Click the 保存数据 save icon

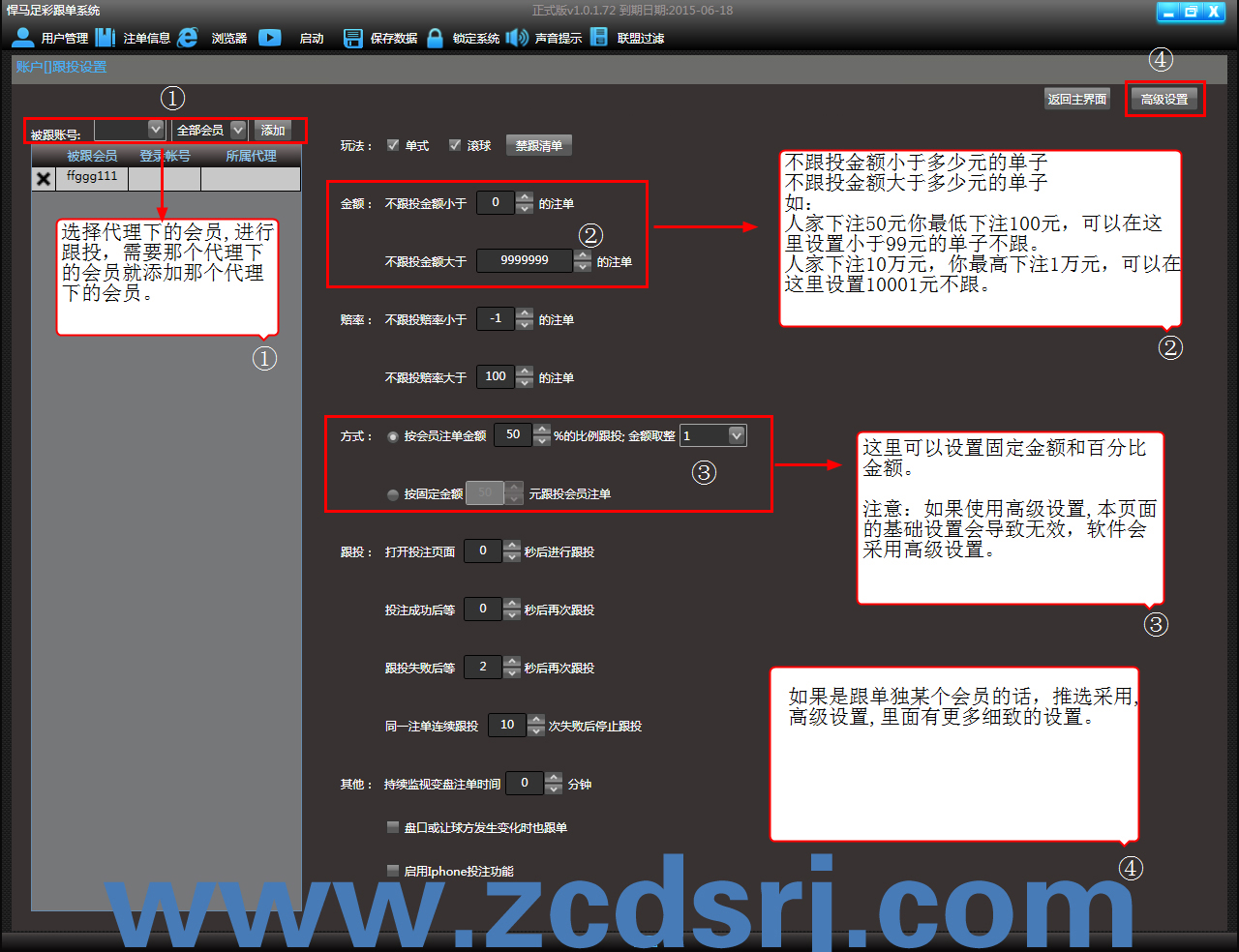coord(353,38)
